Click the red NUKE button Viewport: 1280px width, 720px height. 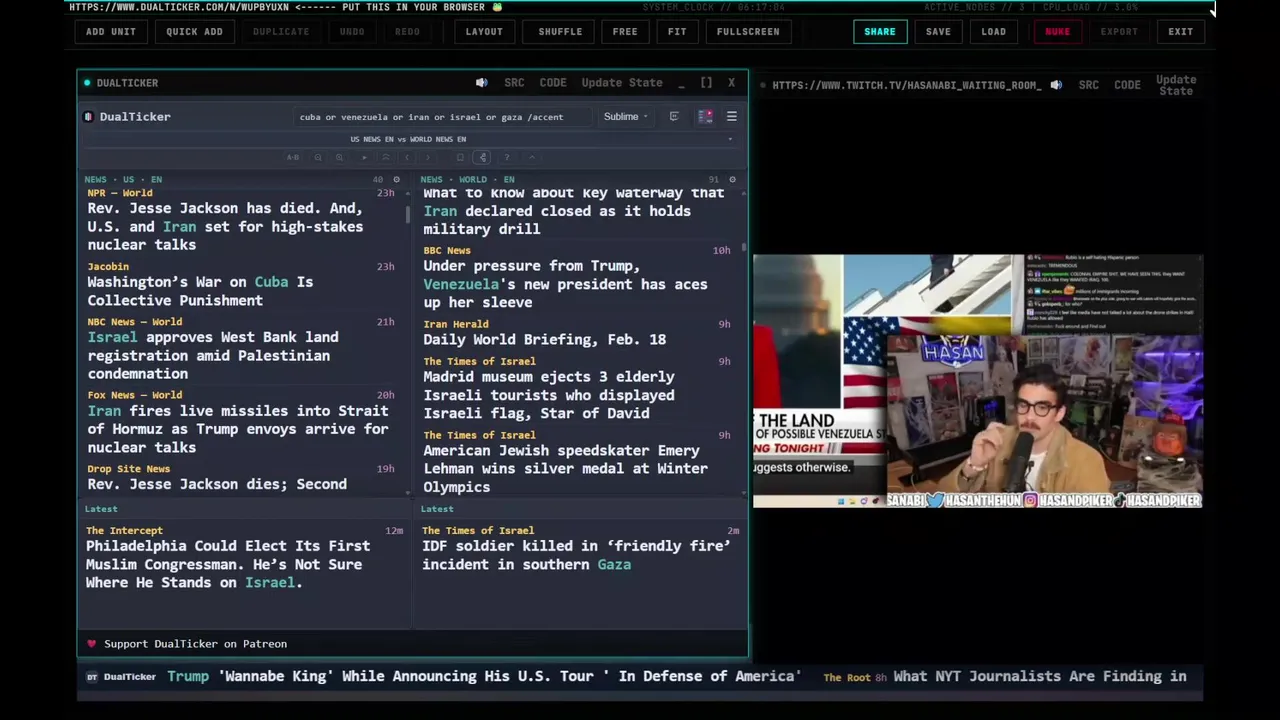coord(1057,31)
